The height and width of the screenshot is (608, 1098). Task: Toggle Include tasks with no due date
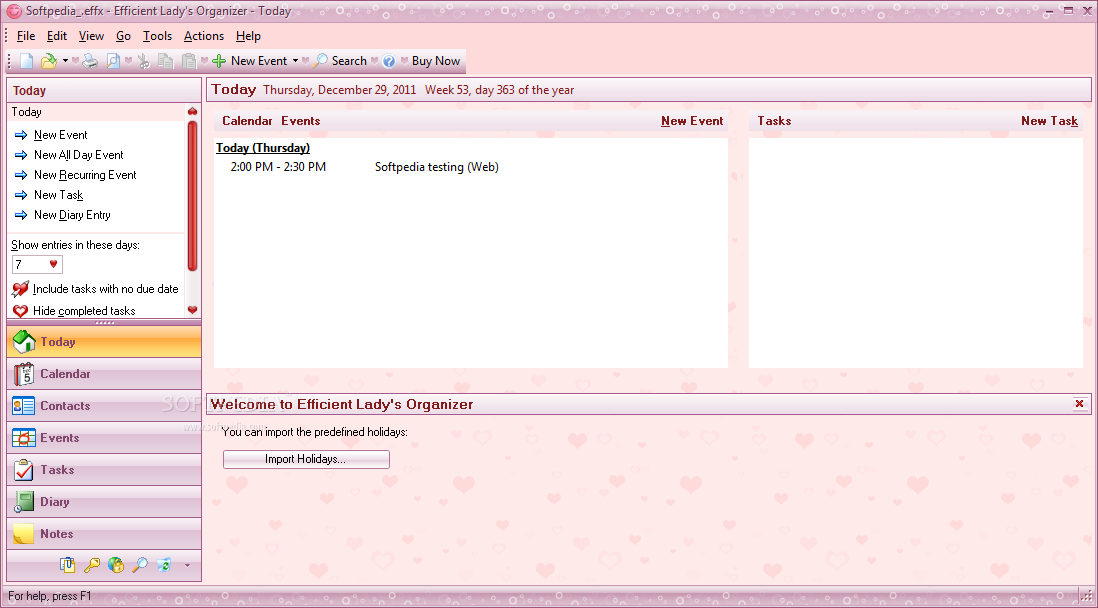pyautogui.click(x=95, y=289)
